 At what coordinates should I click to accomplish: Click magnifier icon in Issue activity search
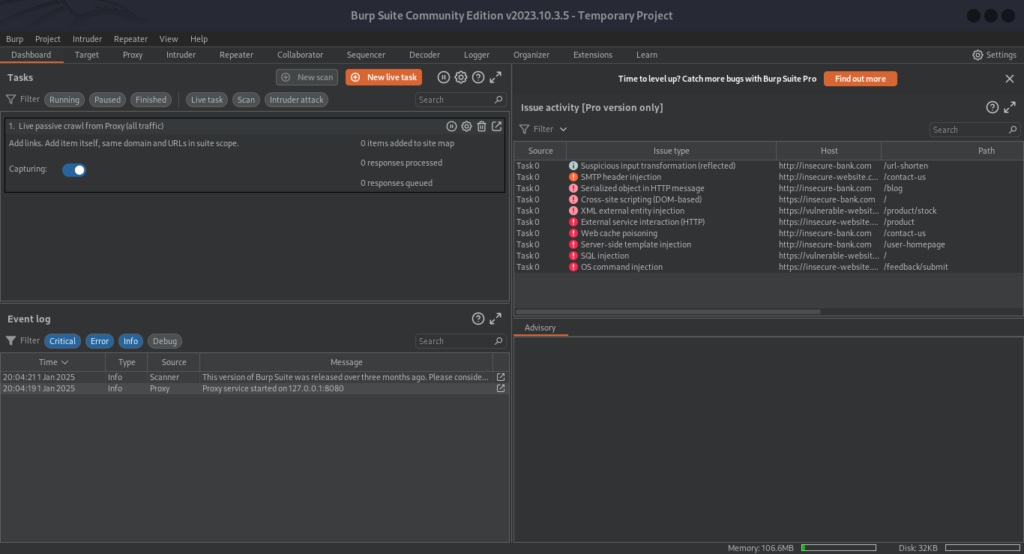click(x=1013, y=129)
